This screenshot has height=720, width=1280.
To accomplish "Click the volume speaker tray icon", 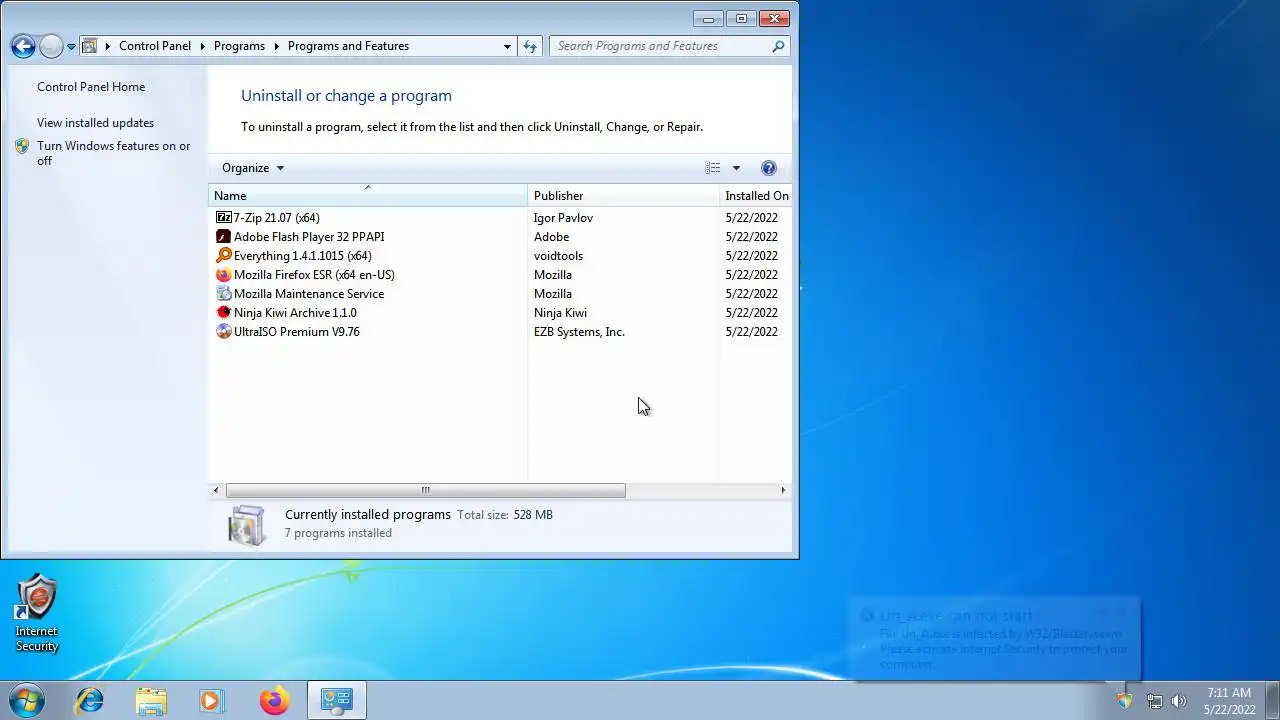I will pyautogui.click(x=1179, y=701).
